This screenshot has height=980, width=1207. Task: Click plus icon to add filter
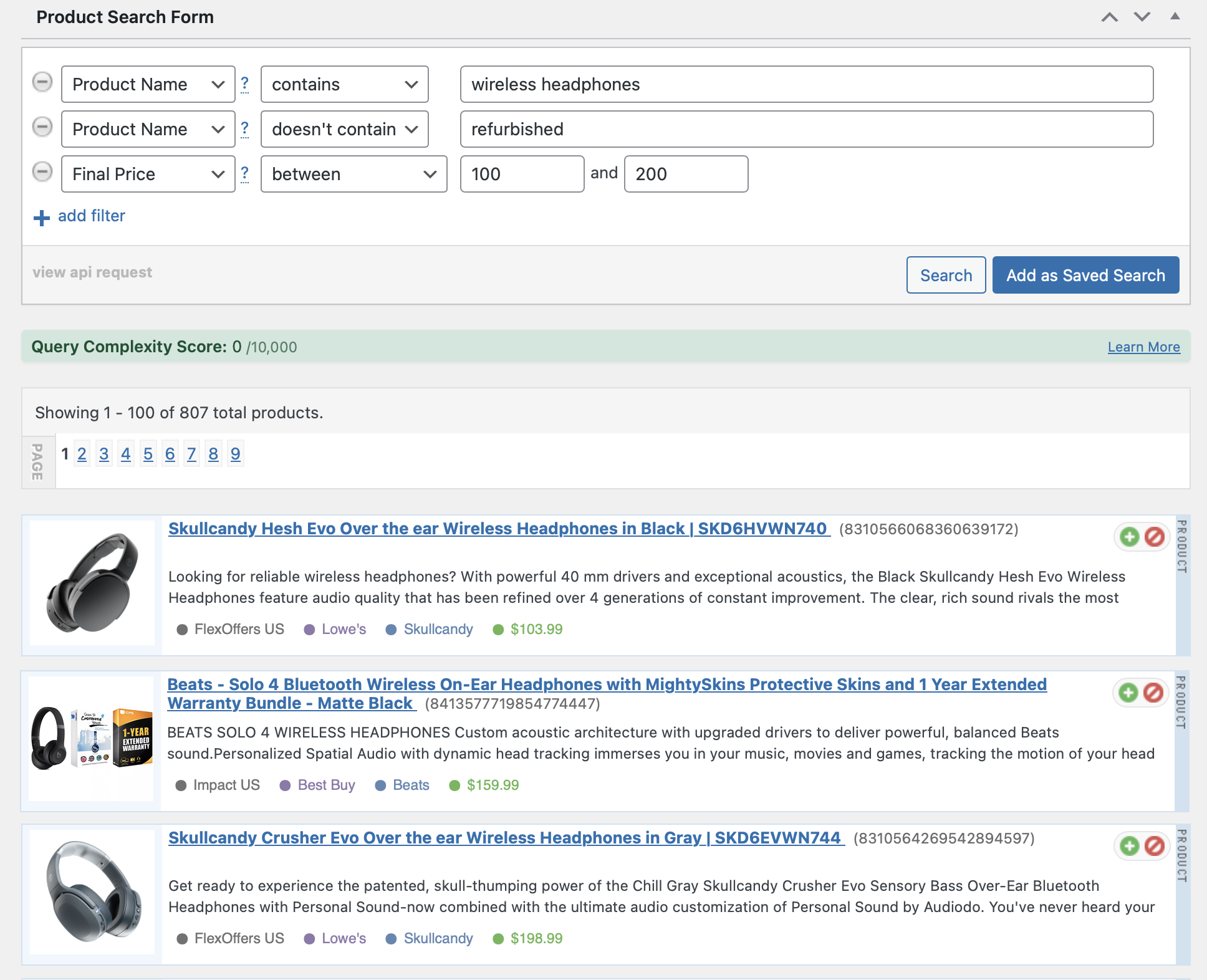point(42,218)
